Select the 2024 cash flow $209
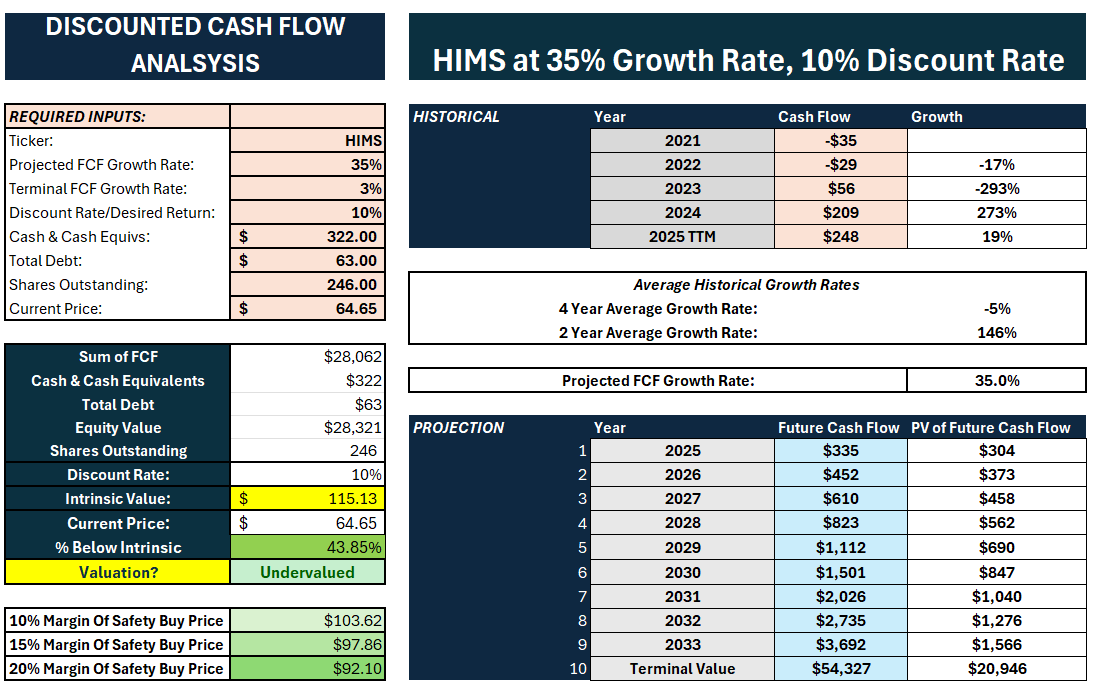Viewport: 1094px width, 695px height. [841, 212]
